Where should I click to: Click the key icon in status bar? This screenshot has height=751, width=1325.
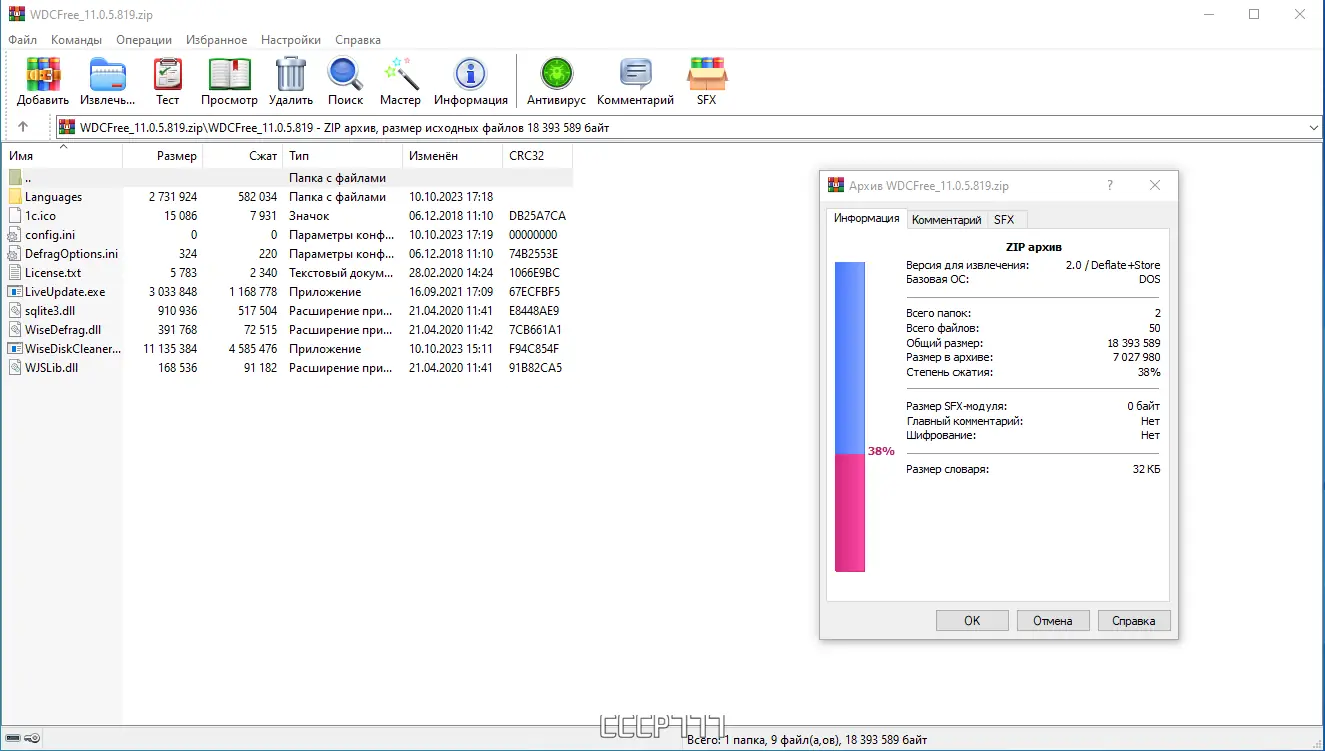33,739
